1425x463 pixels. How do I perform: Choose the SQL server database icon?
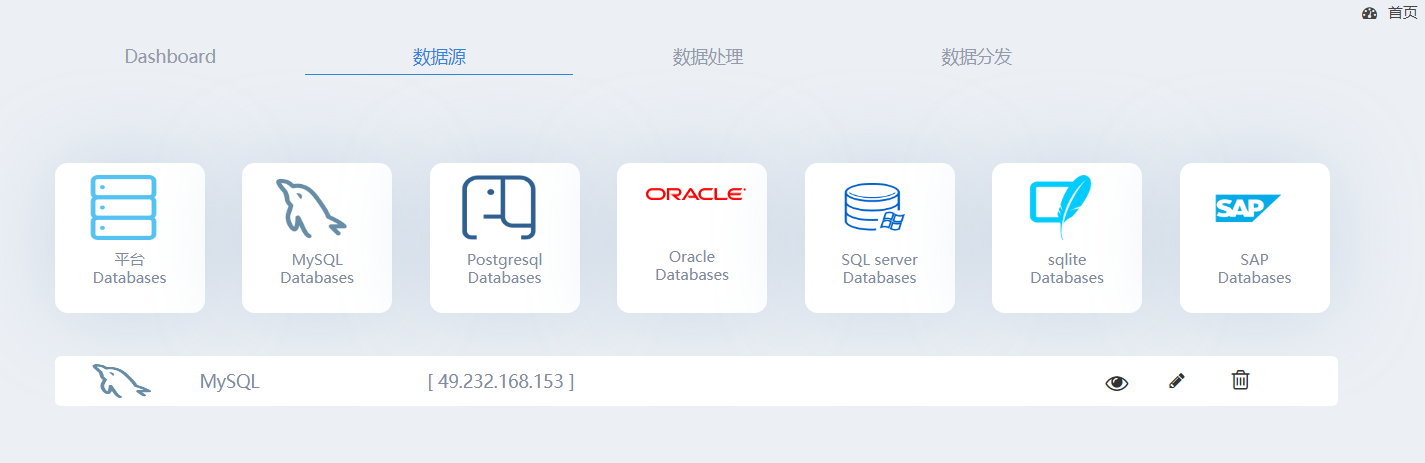click(874, 208)
